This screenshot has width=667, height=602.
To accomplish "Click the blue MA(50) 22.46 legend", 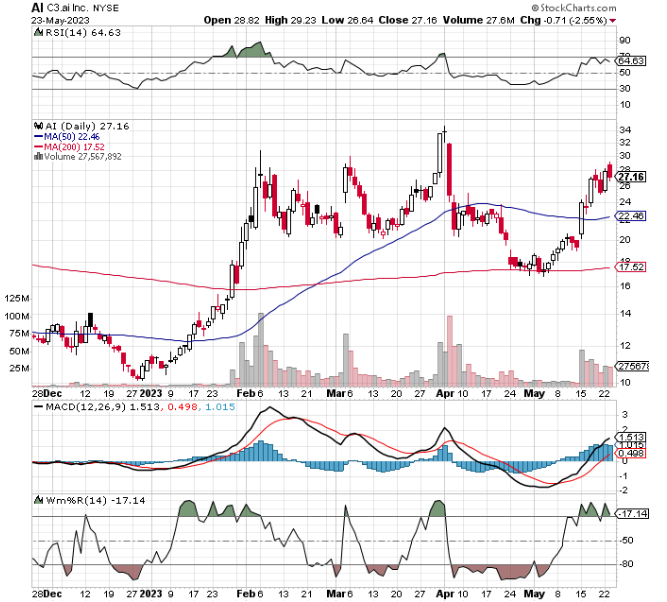I will pyautogui.click(x=67, y=137).
